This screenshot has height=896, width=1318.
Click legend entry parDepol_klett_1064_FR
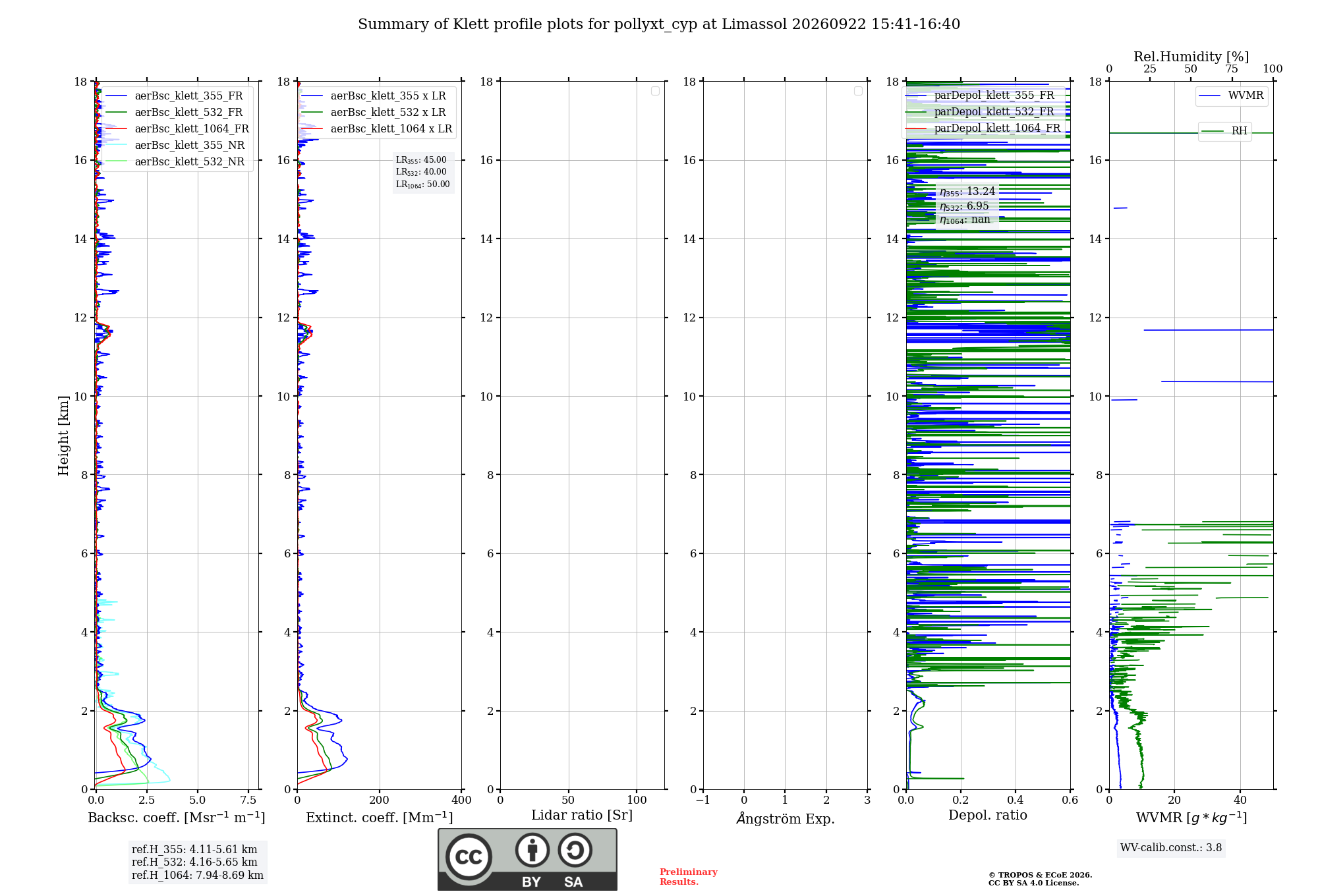point(983,128)
